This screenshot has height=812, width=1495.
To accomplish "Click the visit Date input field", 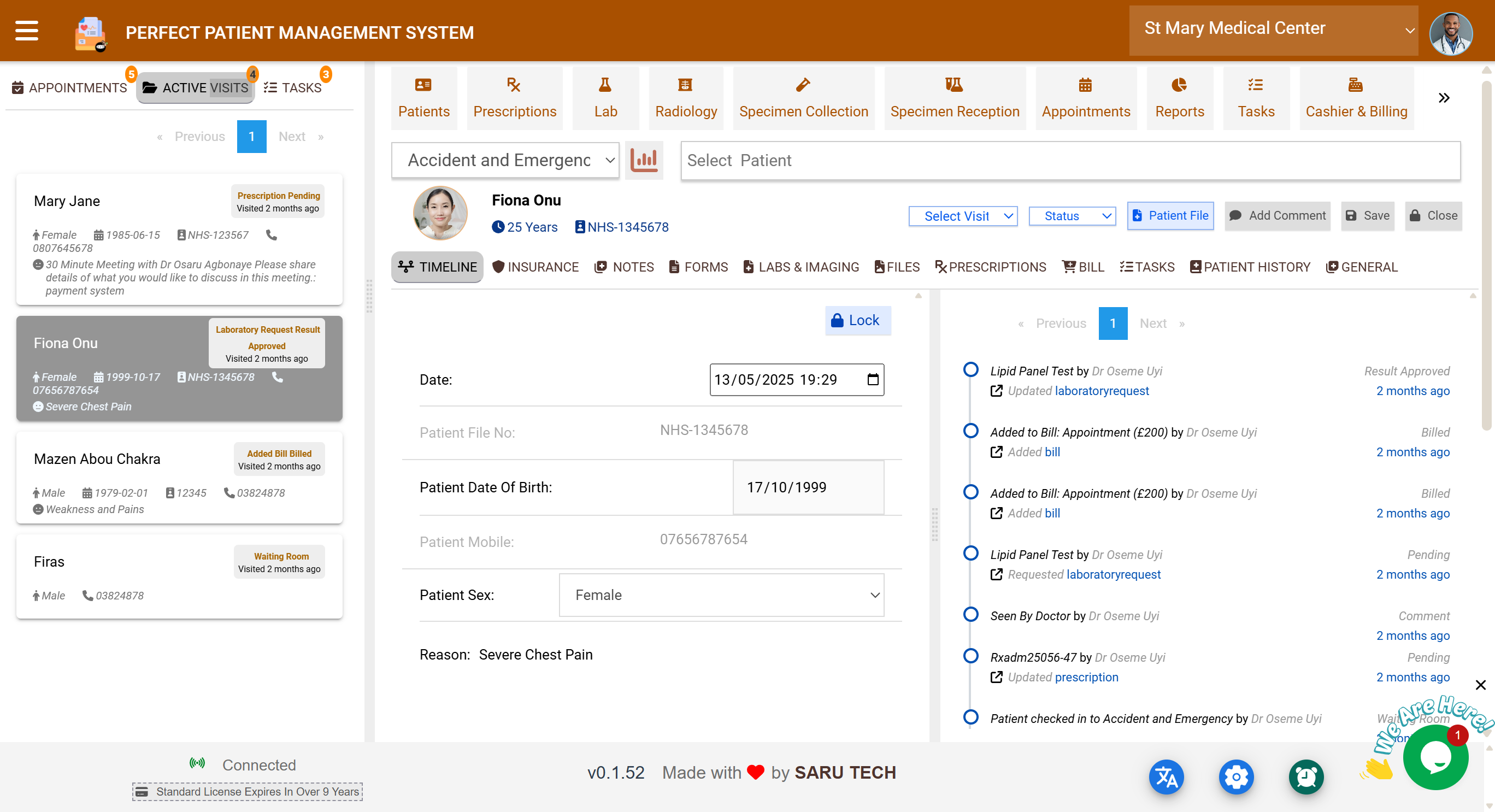I will [x=796, y=380].
